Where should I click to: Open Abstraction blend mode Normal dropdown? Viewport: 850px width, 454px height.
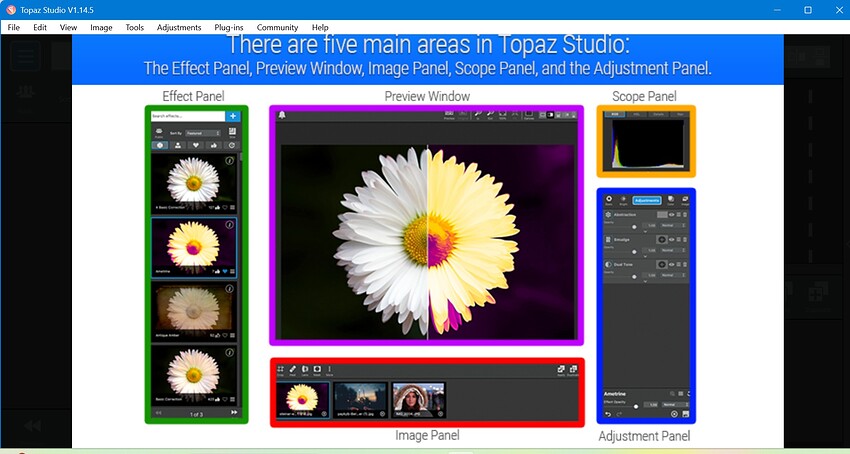click(x=673, y=226)
